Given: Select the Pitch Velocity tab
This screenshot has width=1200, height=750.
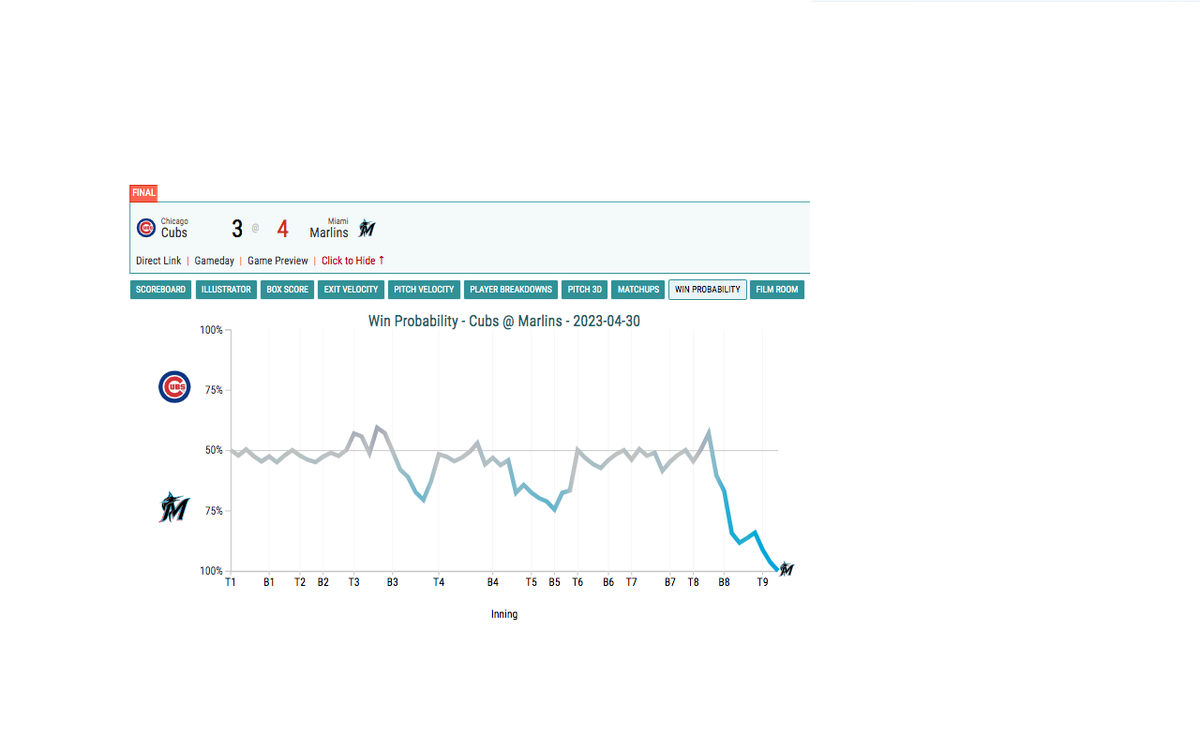Looking at the screenshot, I should 425,290.
